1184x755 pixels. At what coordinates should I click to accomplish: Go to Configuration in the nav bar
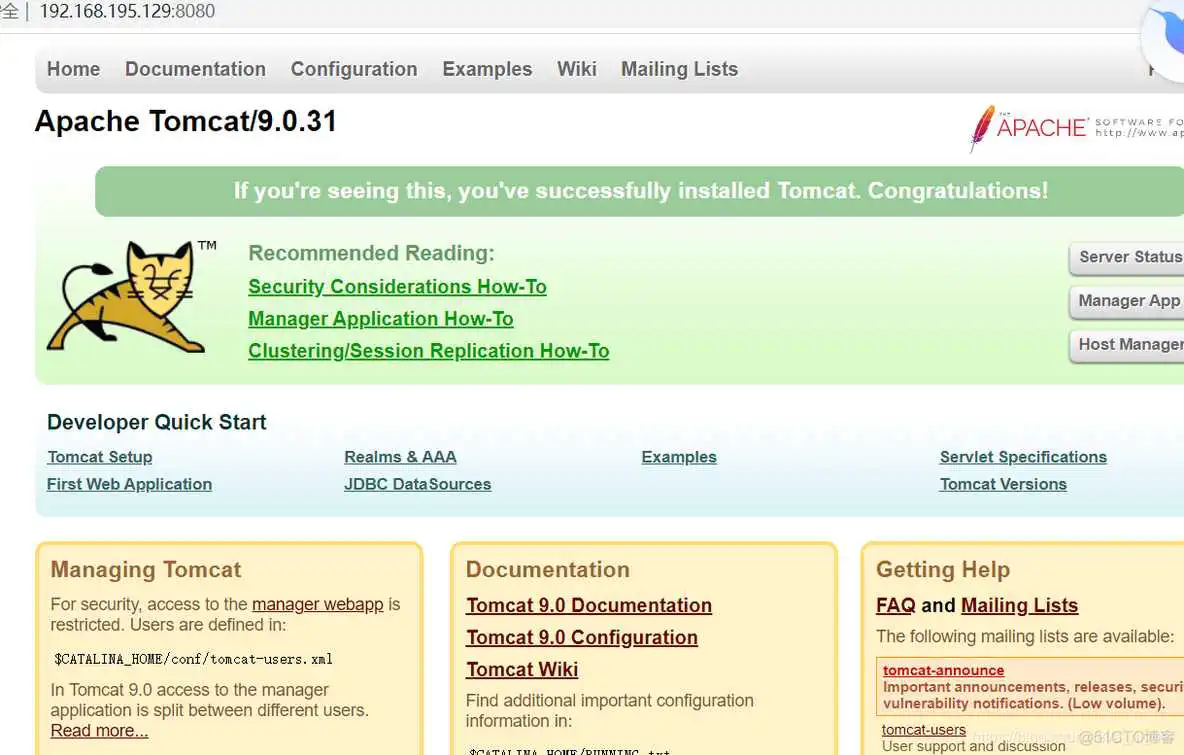click(354, 69)
